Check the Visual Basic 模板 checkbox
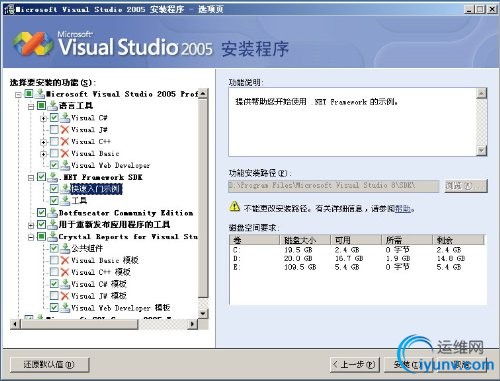 tap(54, 260)
